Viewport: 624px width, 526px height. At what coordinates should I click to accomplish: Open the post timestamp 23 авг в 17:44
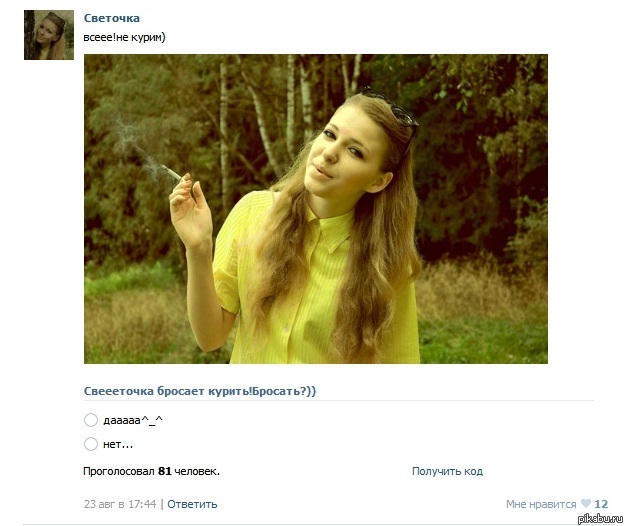(x=120, y=504)
